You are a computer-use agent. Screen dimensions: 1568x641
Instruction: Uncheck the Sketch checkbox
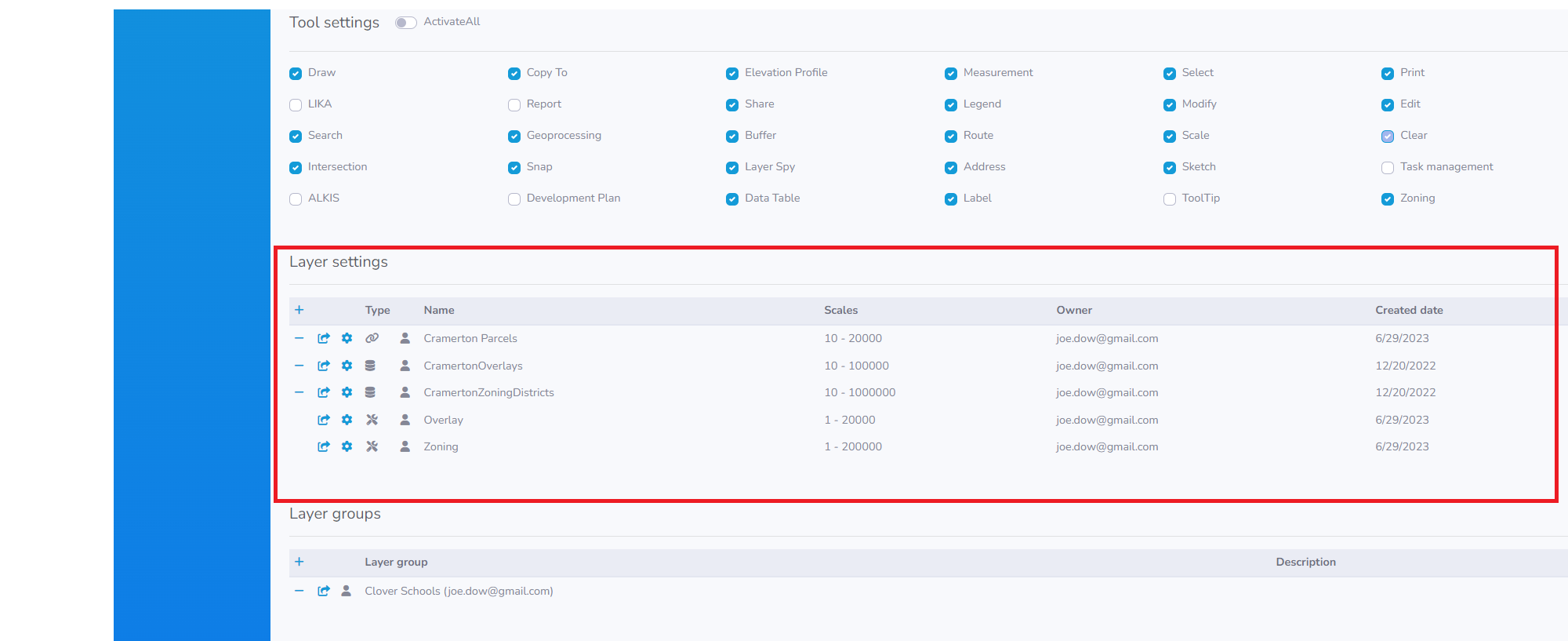(x=1170, y=167)
